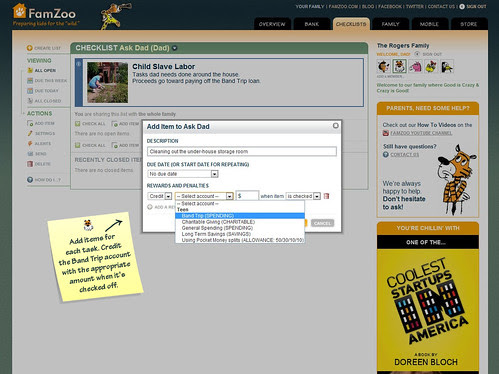Click the Child Slave Labor checklist photo

[107, 82]
